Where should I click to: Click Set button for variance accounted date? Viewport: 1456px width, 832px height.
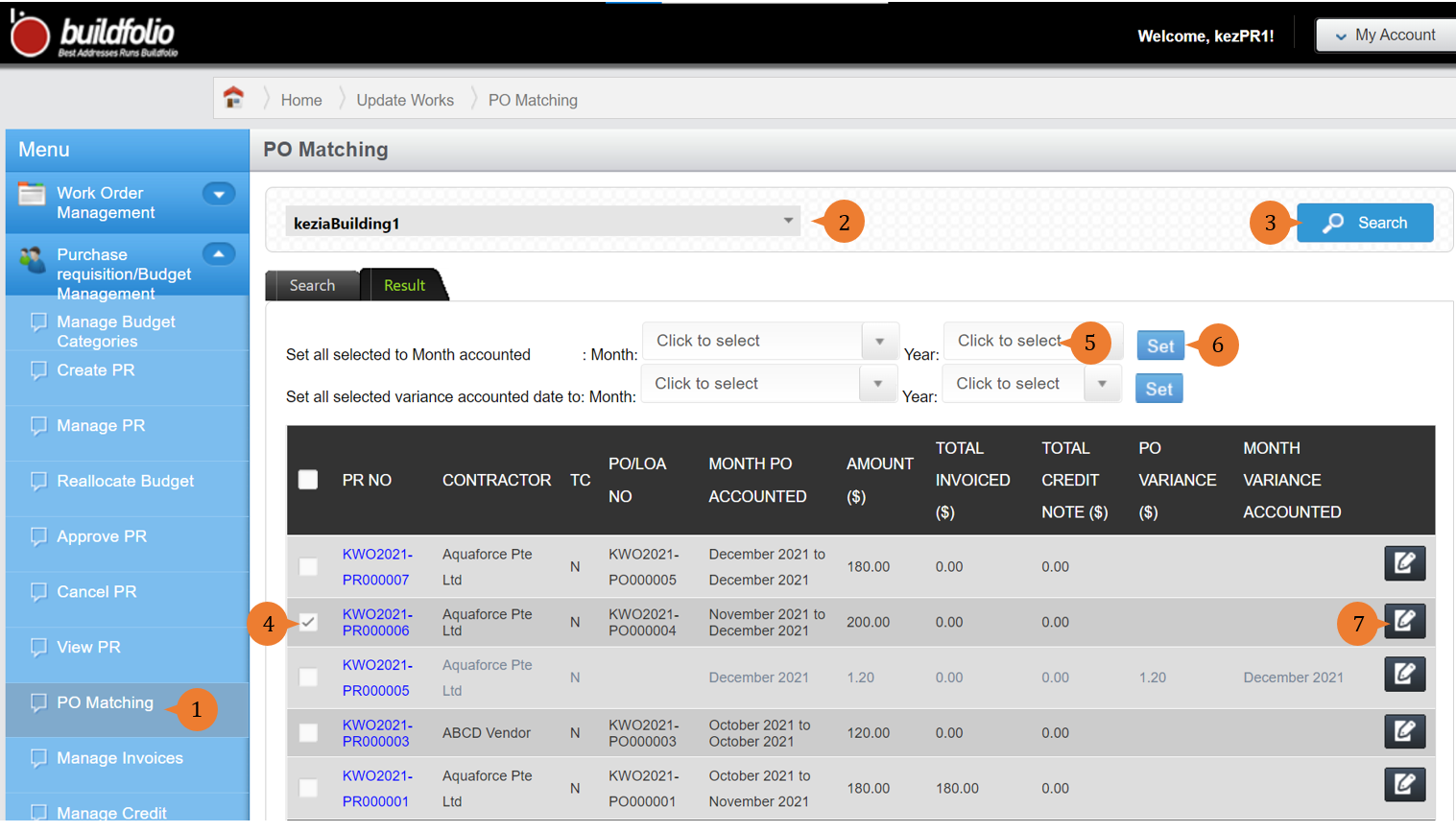(x=1158, y=389)
